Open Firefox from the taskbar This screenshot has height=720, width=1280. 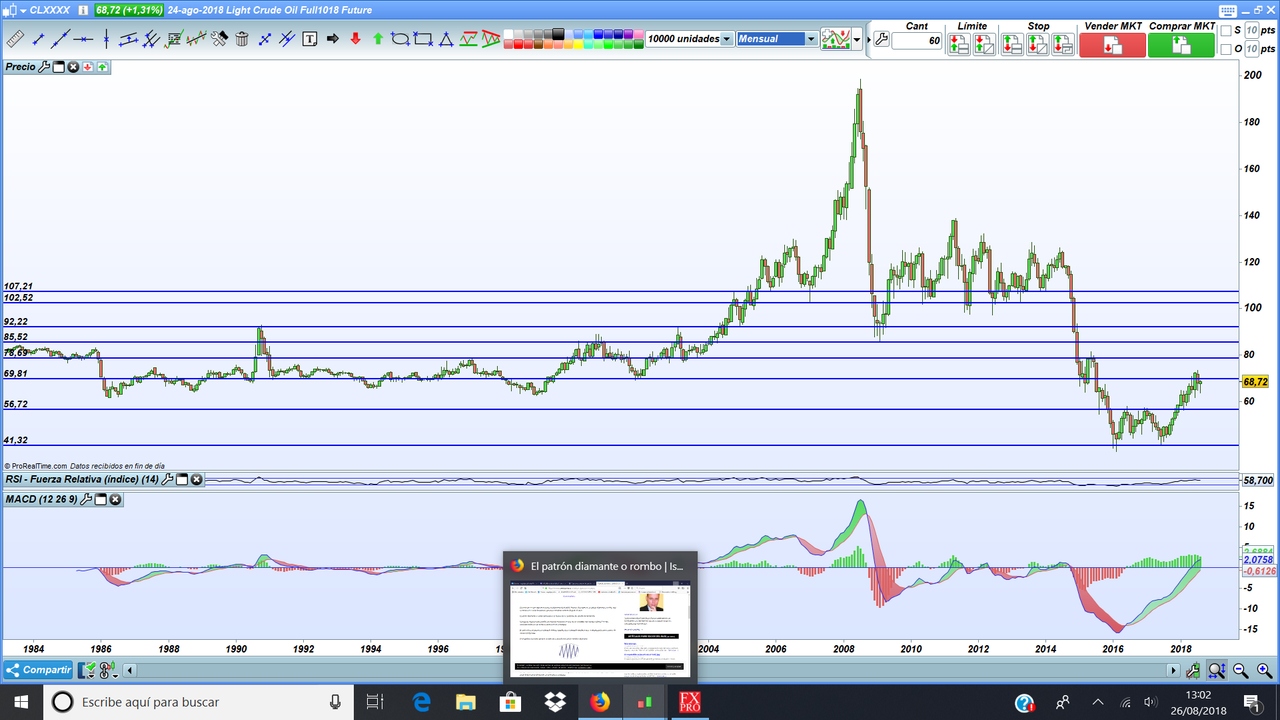tap(599, 702)
